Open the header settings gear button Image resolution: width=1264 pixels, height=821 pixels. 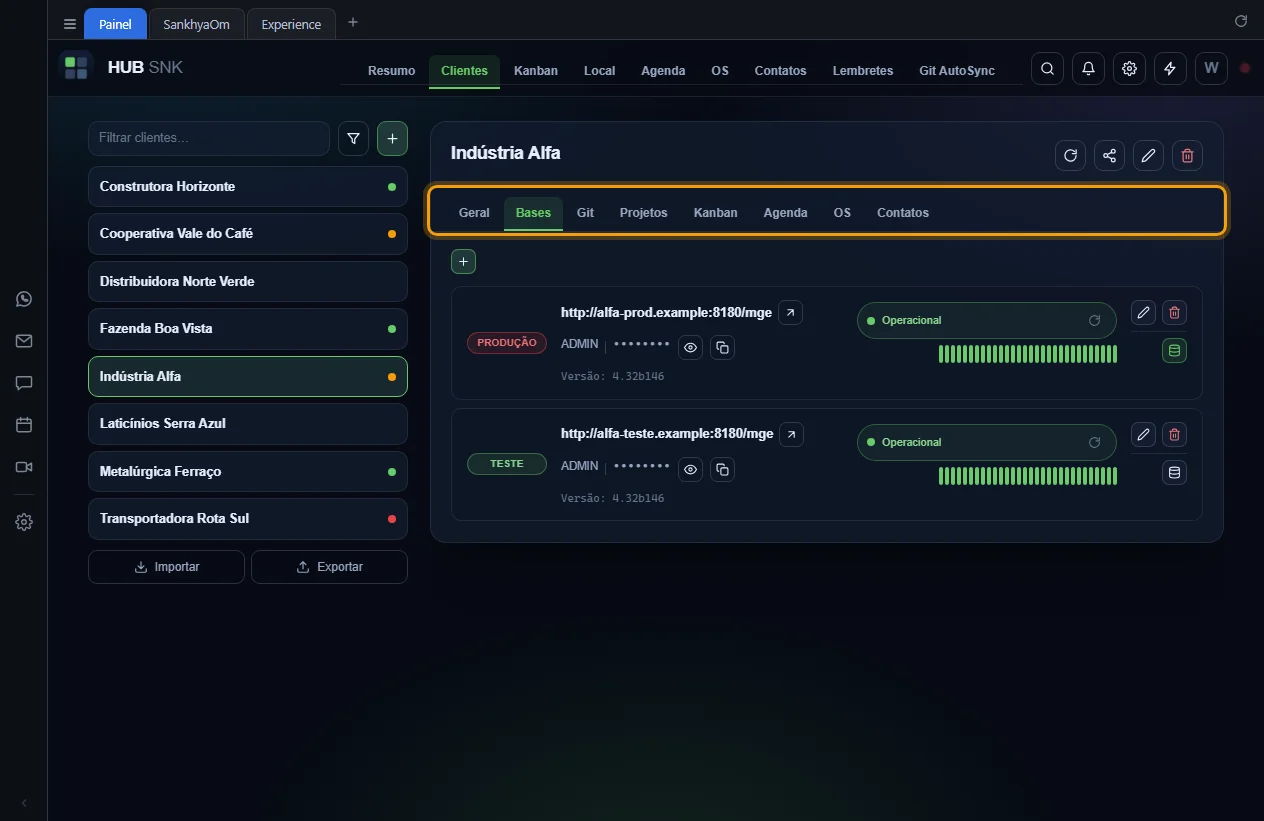click(x=1129, y=69)
